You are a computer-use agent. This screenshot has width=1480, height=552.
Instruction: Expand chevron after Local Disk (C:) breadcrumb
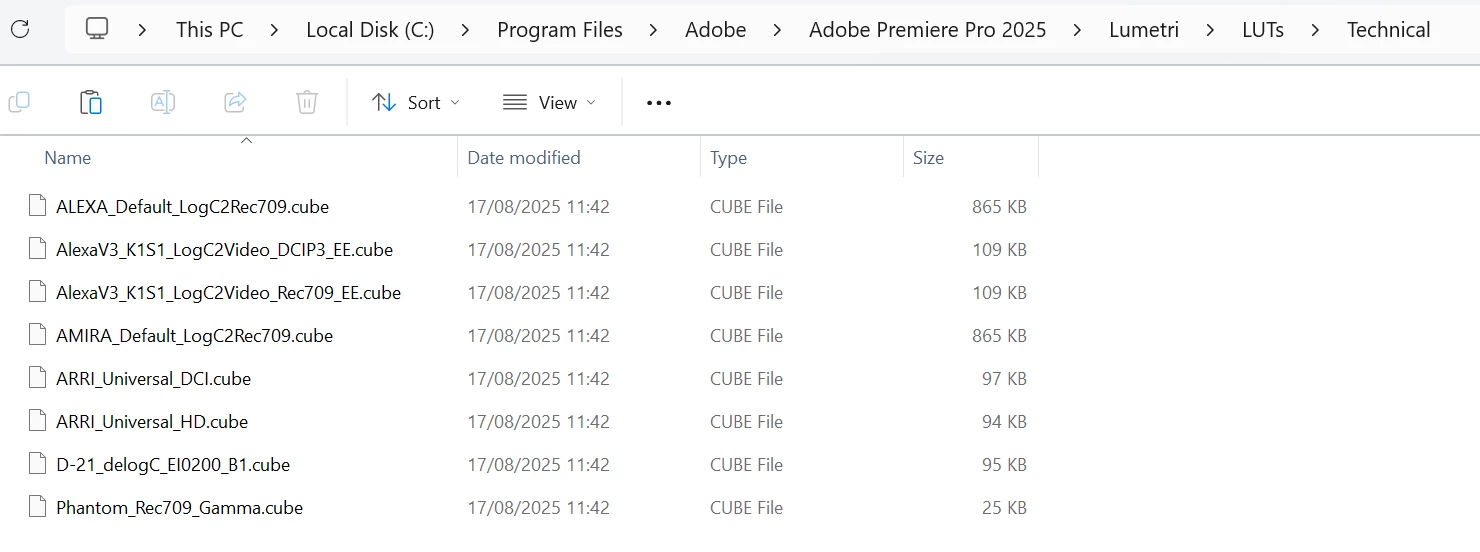coord(466,30)
